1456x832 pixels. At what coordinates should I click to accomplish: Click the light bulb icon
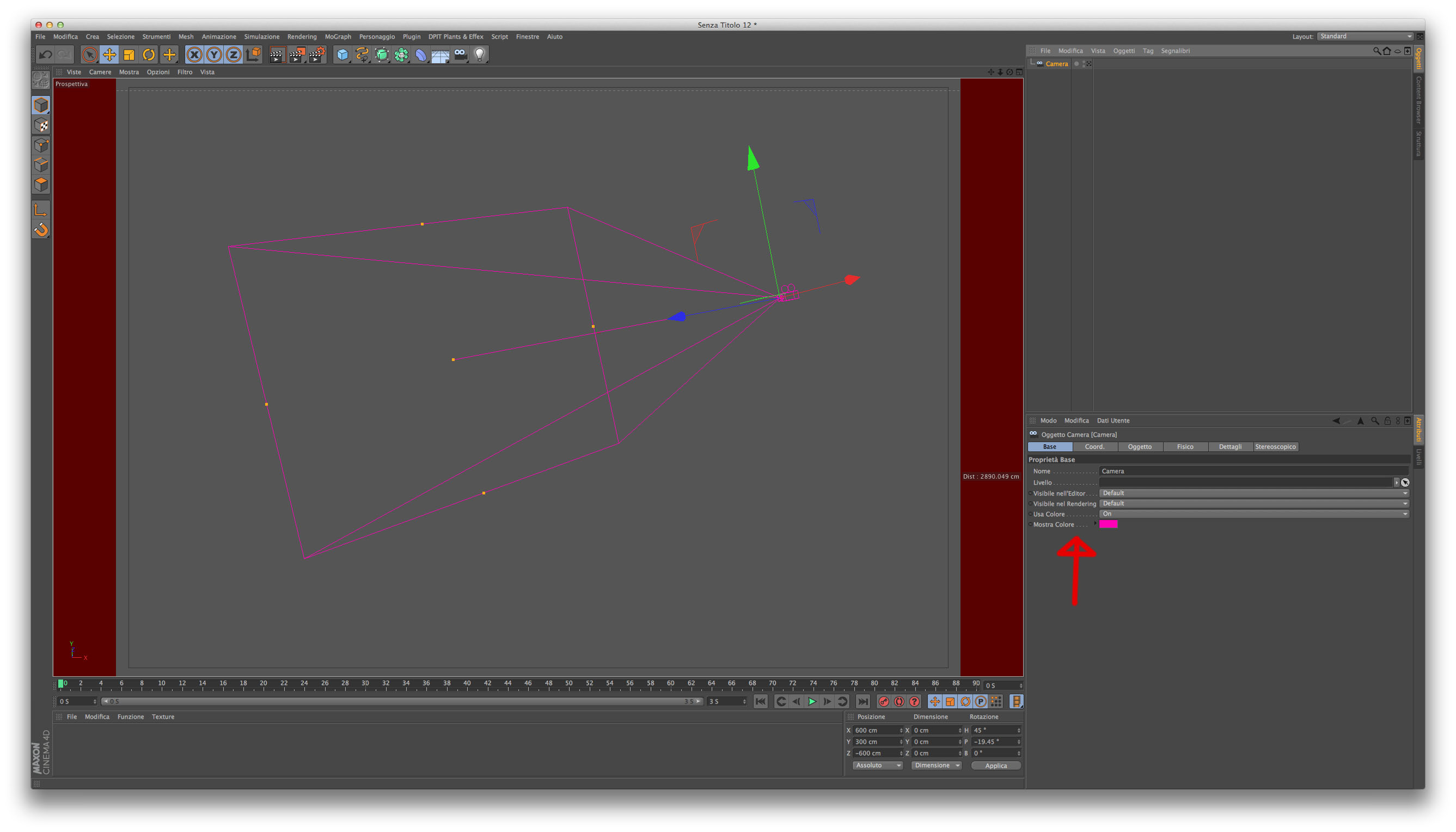[x=480, y=55]
